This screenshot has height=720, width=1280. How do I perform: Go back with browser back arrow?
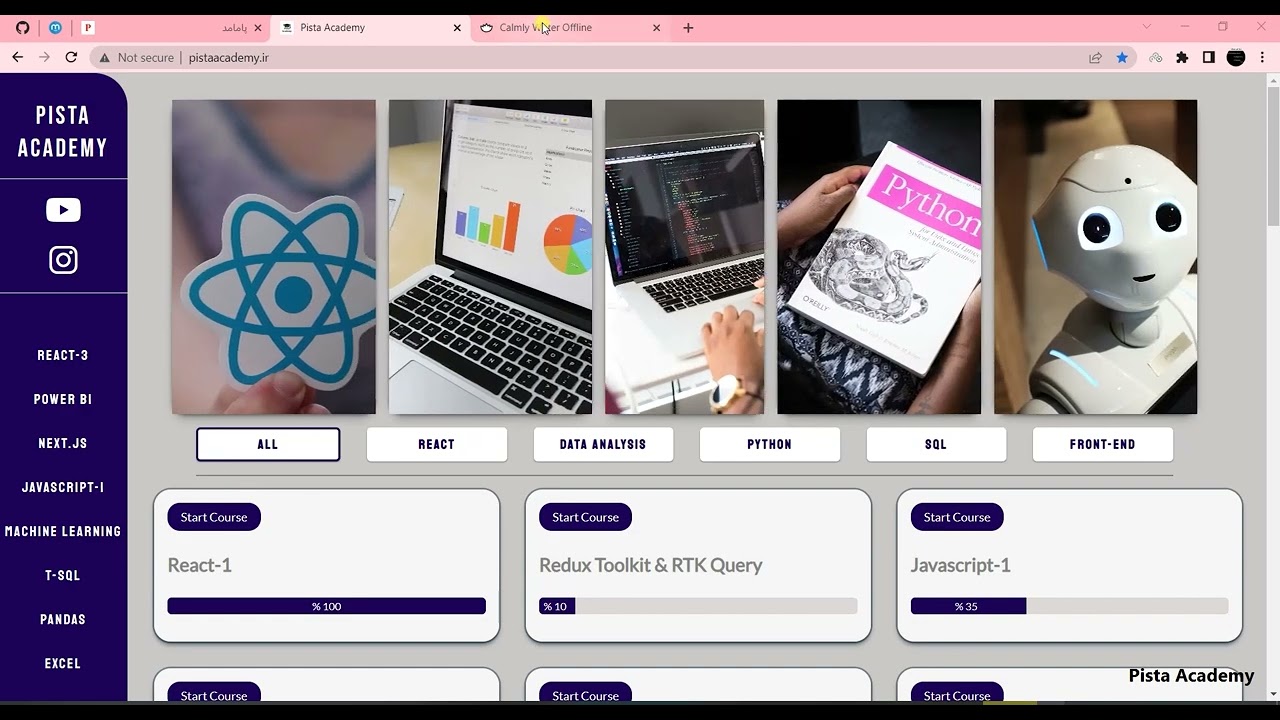[x=17, y=58]
